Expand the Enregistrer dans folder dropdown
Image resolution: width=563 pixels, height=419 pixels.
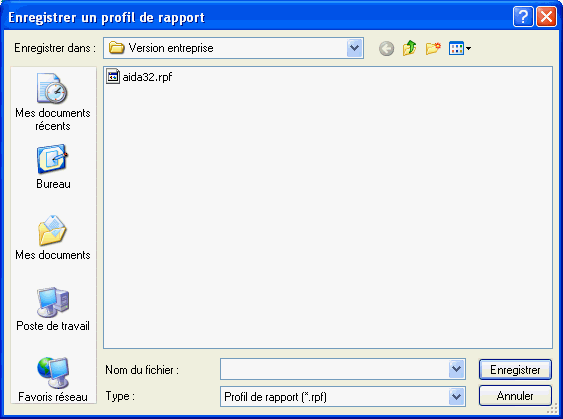click(x=354, y=48)
